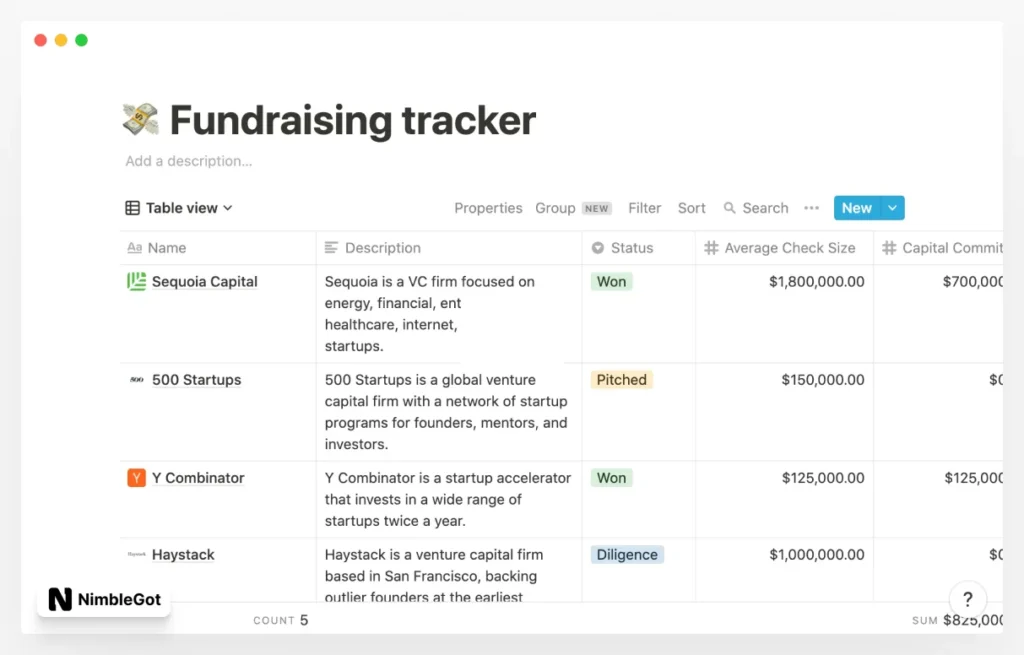Click the more options ellipsis icon
This screenshot has height=655, width=1024.
click(812, 208)
